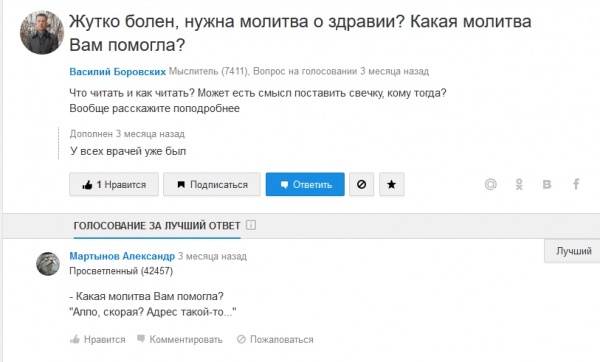The image size is (600, 362).
Task: Mark the answer as Лучший
Action: [573, 251]
